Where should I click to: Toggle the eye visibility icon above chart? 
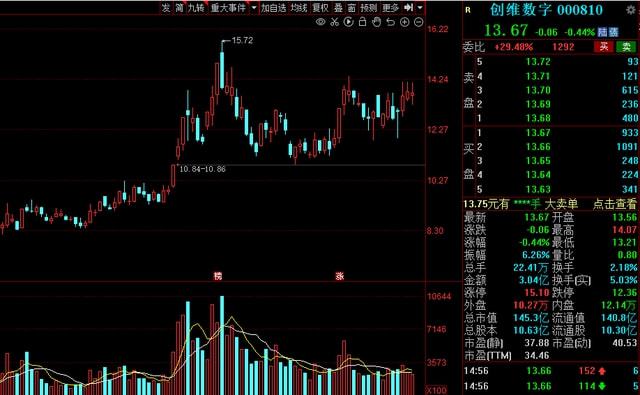tap(321, 22)
